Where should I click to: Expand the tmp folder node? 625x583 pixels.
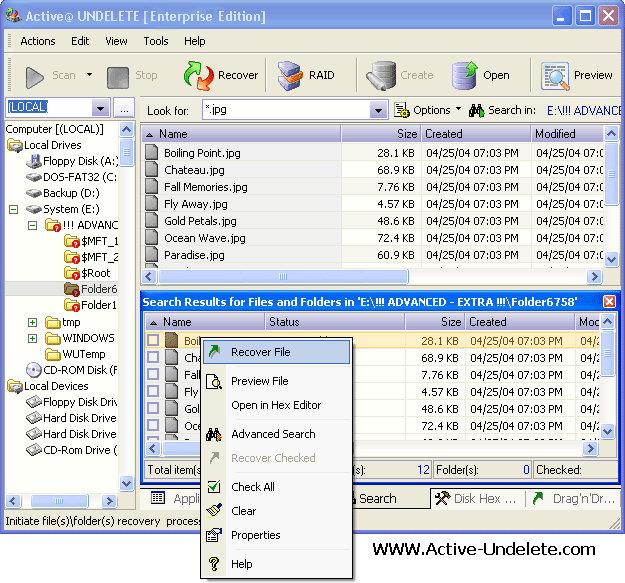tap(32, 322)
